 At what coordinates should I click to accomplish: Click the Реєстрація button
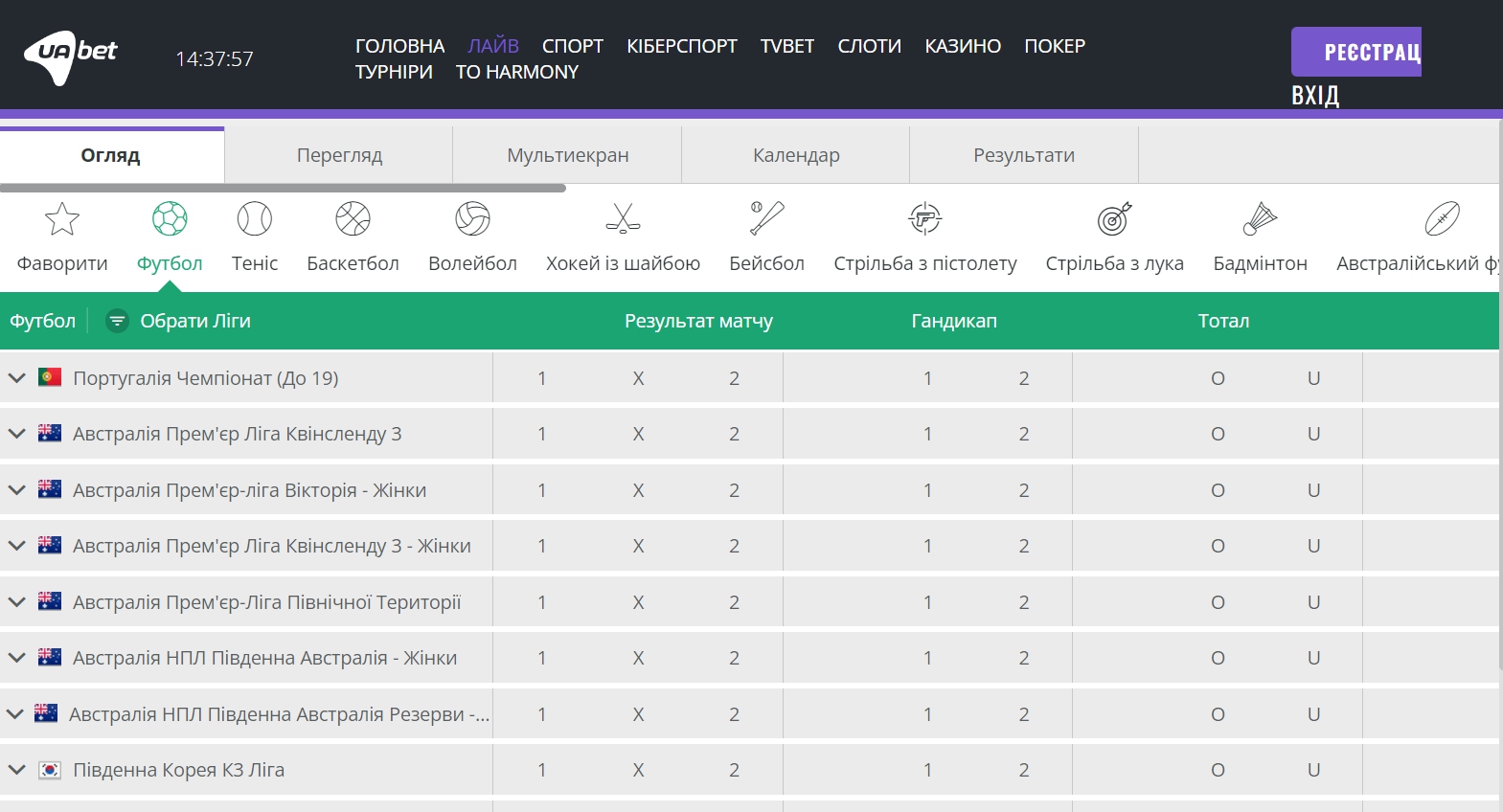click(1355, 52)
